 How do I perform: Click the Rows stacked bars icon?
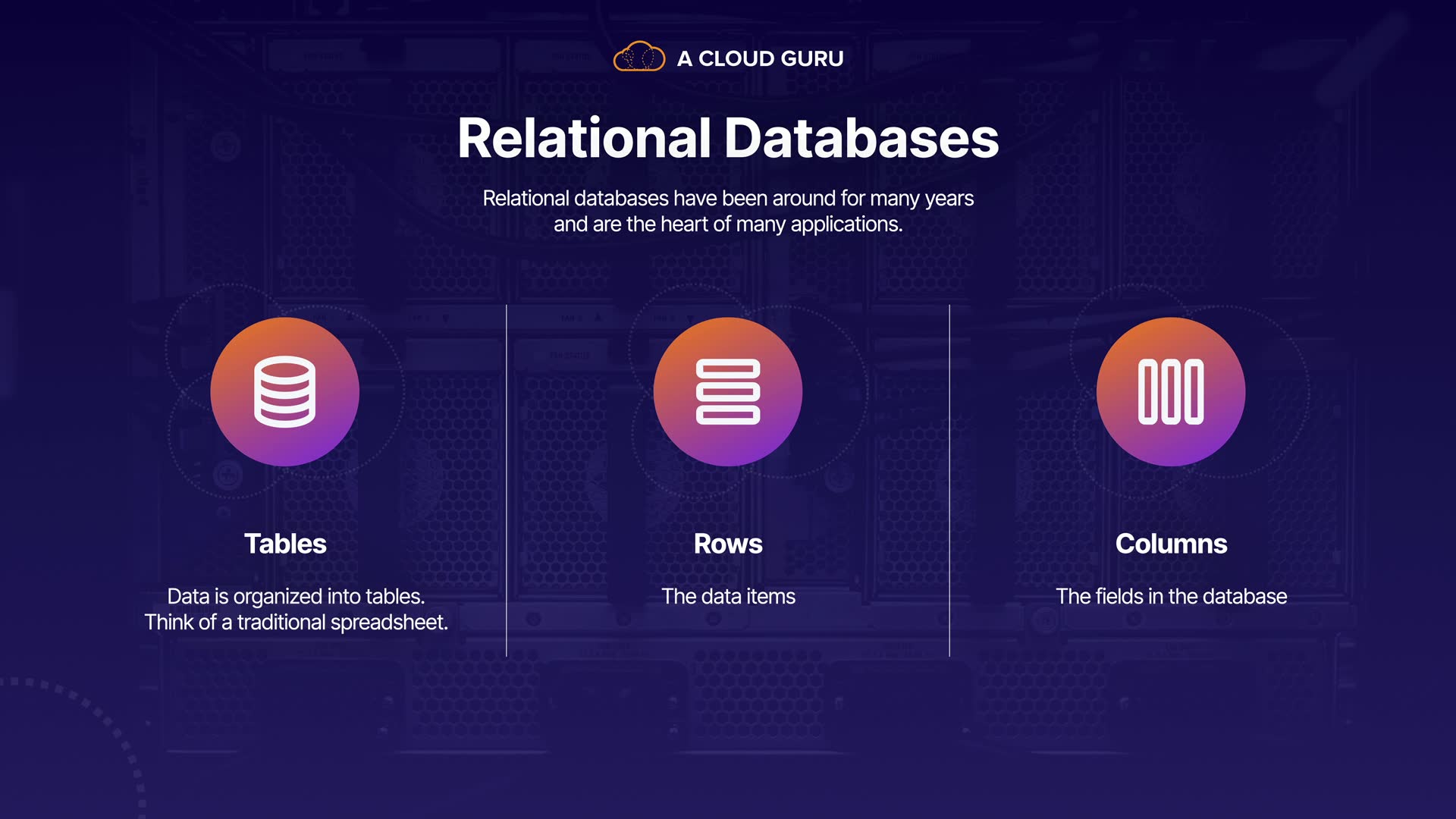[727, 391]
